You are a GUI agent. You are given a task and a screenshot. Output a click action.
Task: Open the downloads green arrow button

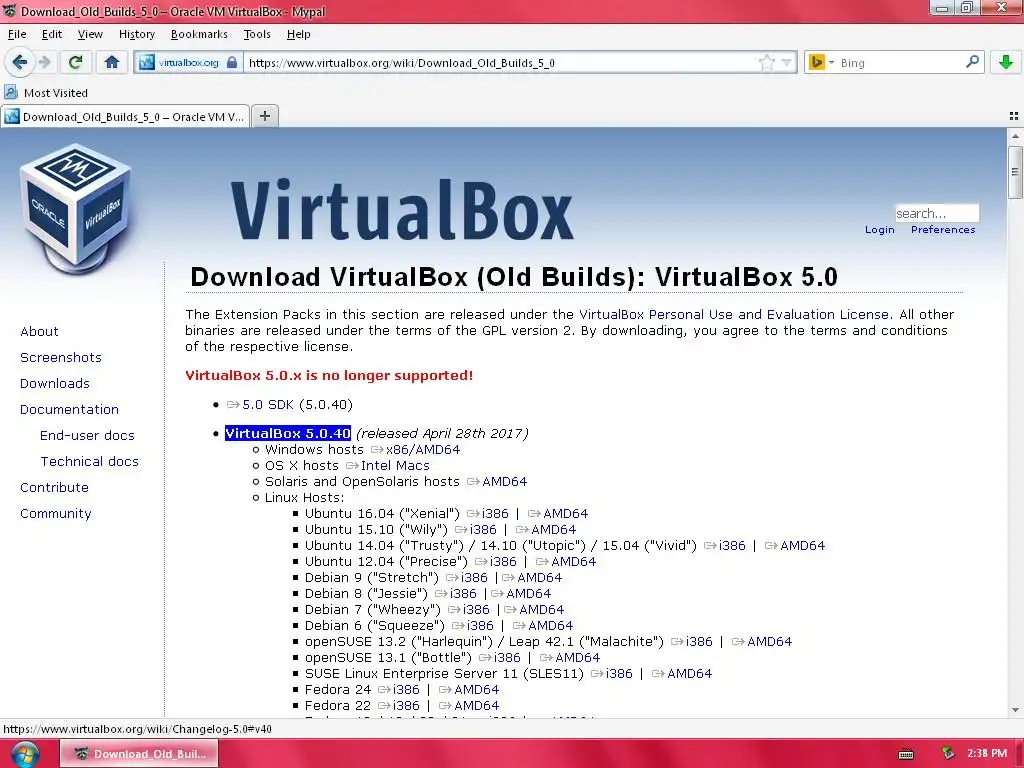tap(1006, 63)
